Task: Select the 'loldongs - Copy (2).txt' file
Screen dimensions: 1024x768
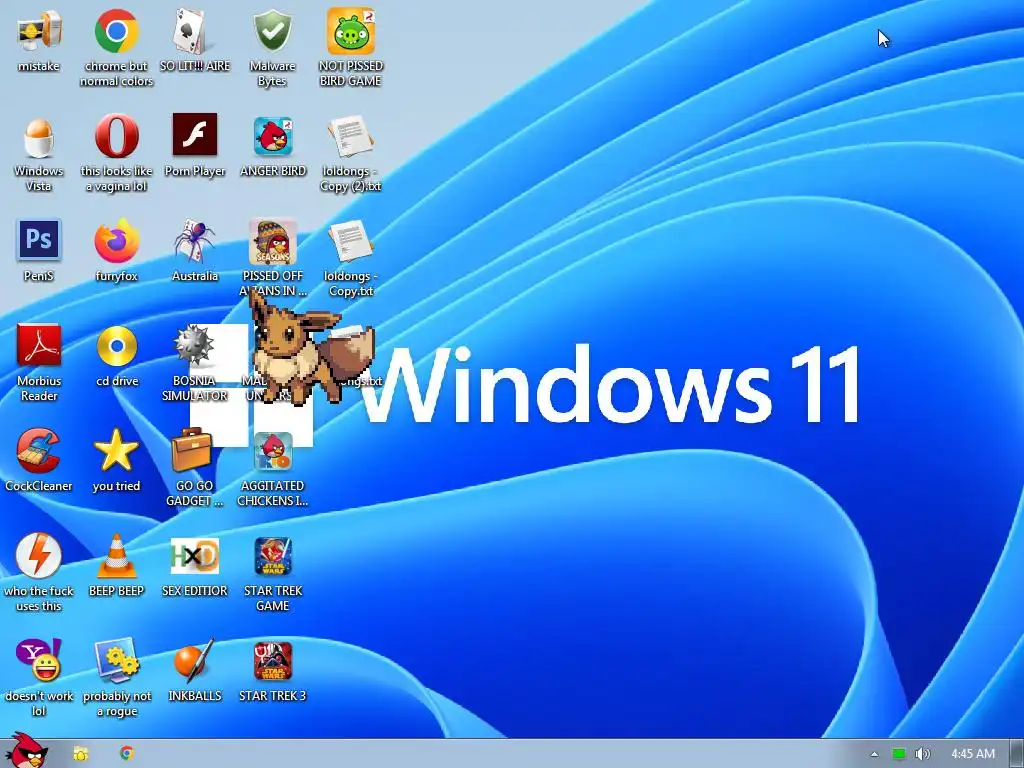Action: tap(351, 136)
